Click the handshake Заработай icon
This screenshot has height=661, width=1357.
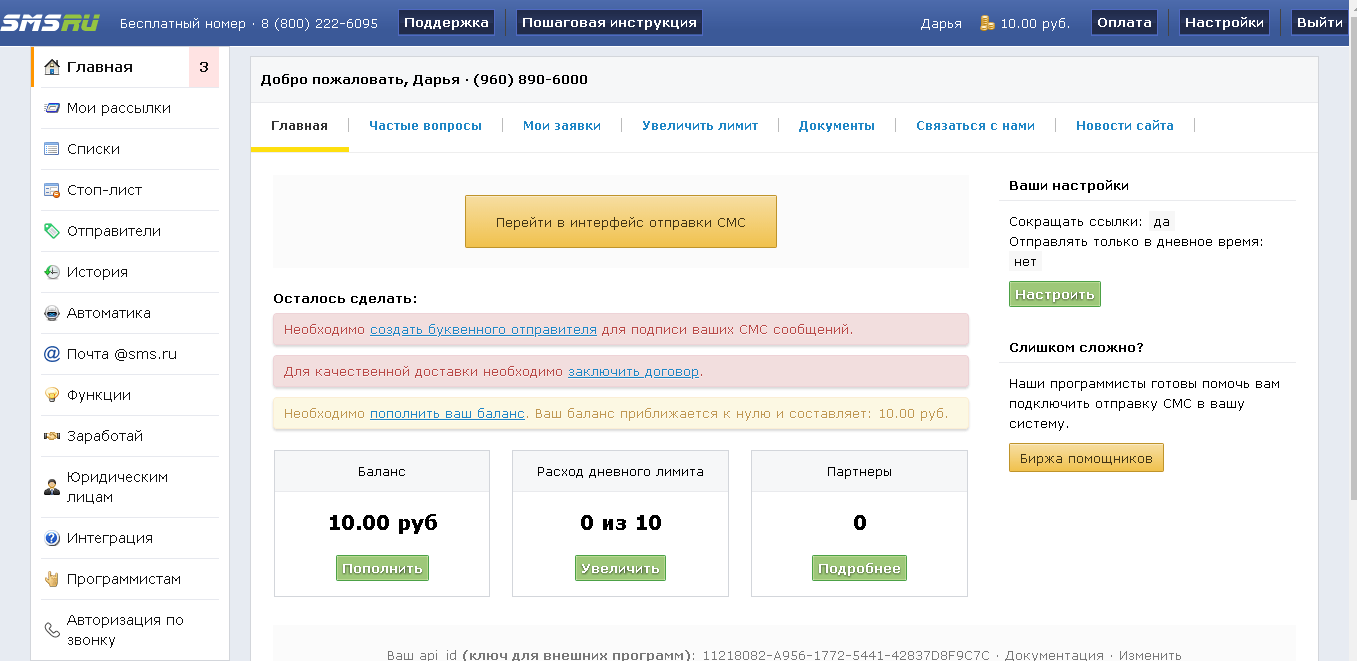pyautogui.click(x=52, y=436)
